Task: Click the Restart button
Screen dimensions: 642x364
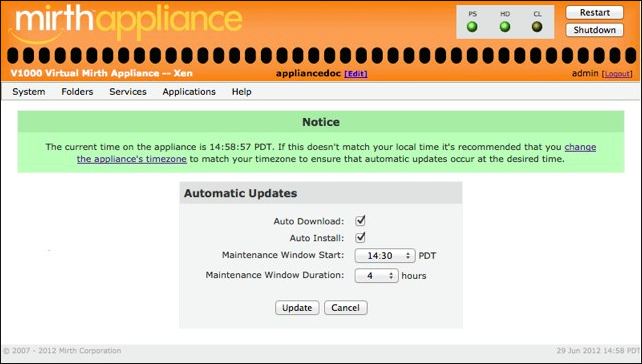Action: [595, 13]
